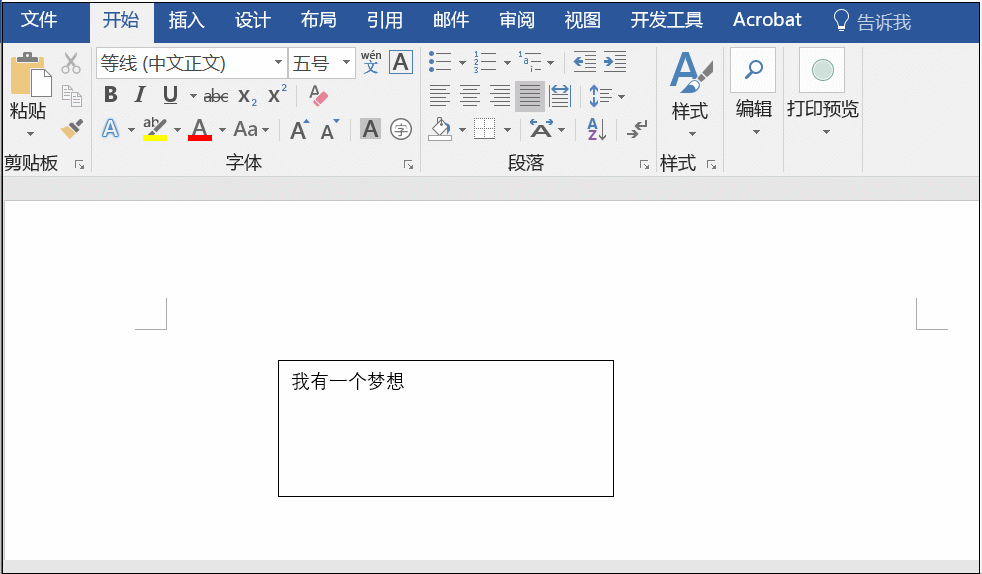Viewport: 982px width, 574px height.
Task: Open the 文件 menu
Action: [x=39, y=20]
